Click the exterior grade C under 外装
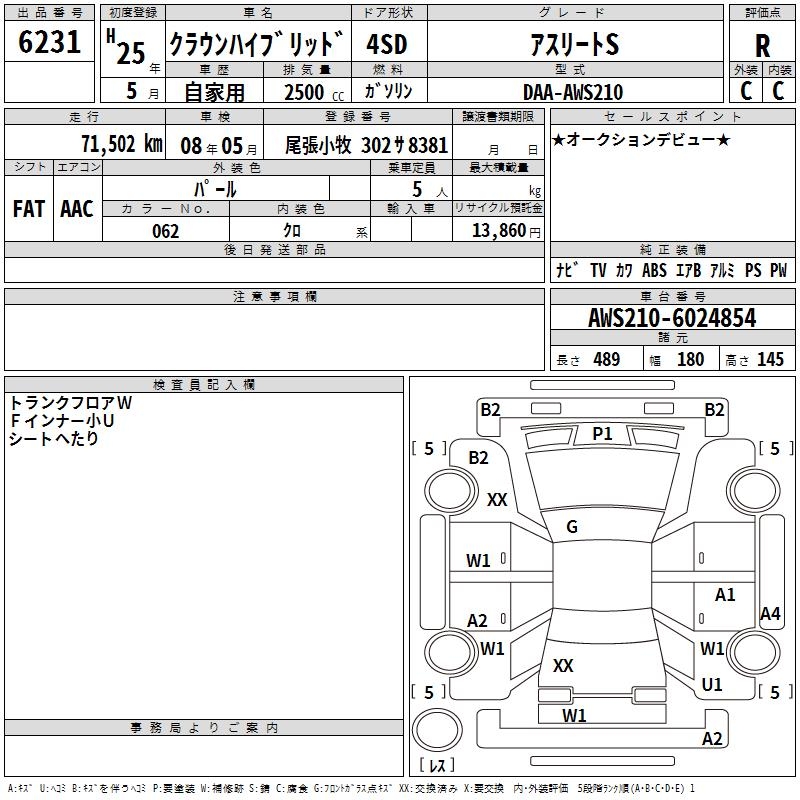 745,91
